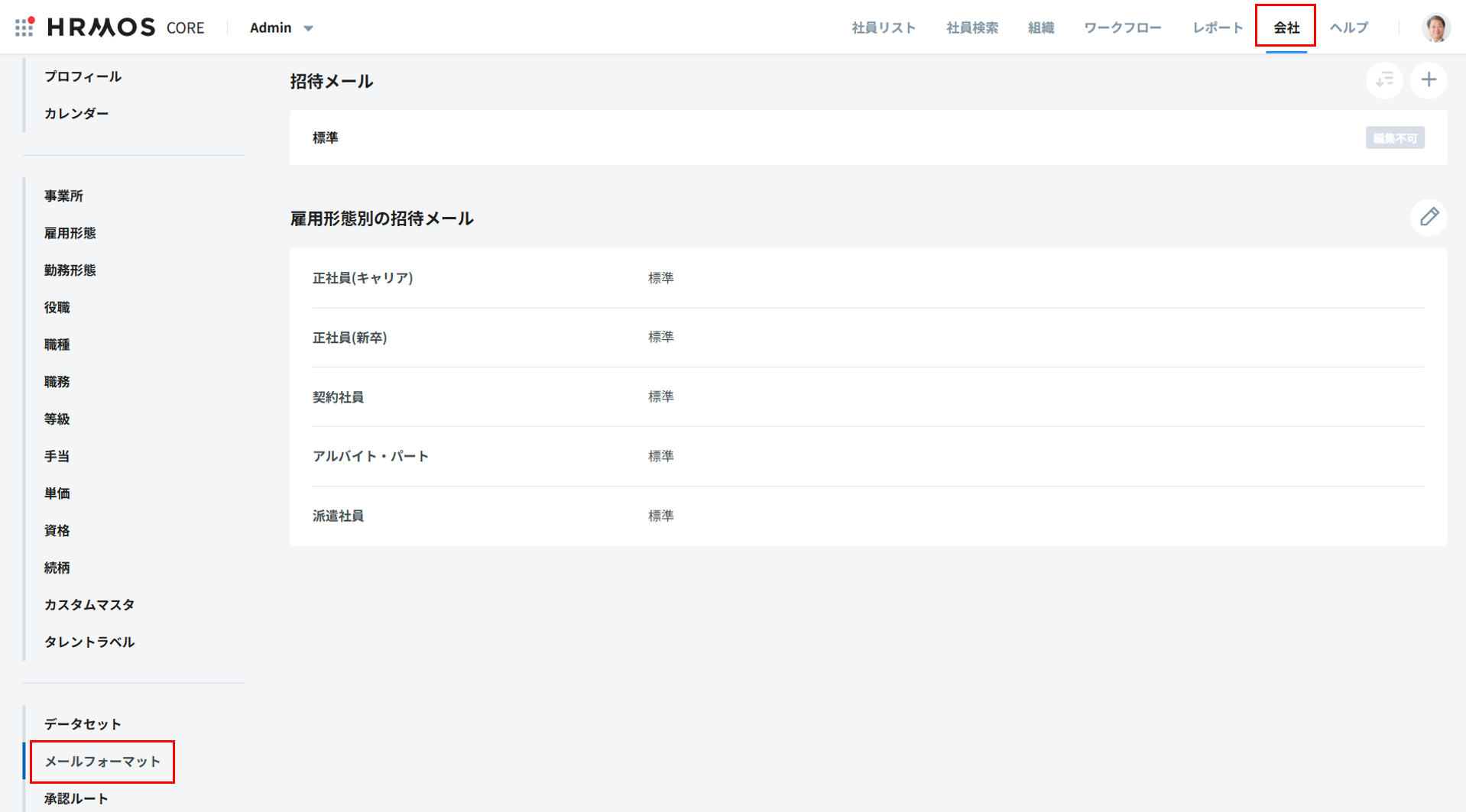Open データセット in the sidebar
1466x812 pixels.
83,723
